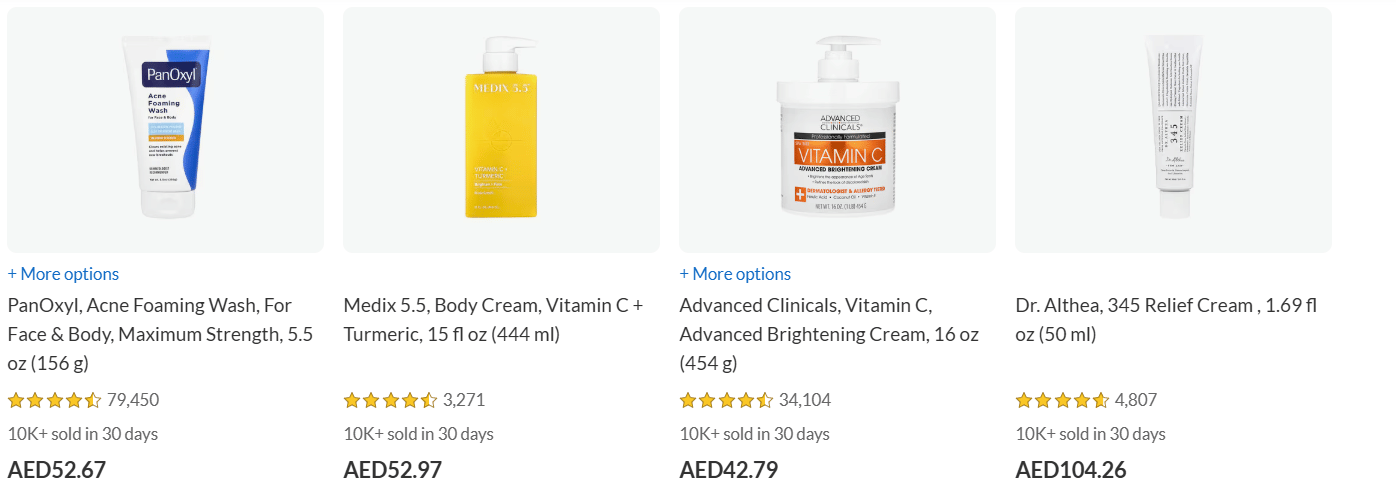Viewport: 1396px width, 496px height.
Task: Click the AED42.79 price of Advanced Clinicals
Action: coord(729,470)
